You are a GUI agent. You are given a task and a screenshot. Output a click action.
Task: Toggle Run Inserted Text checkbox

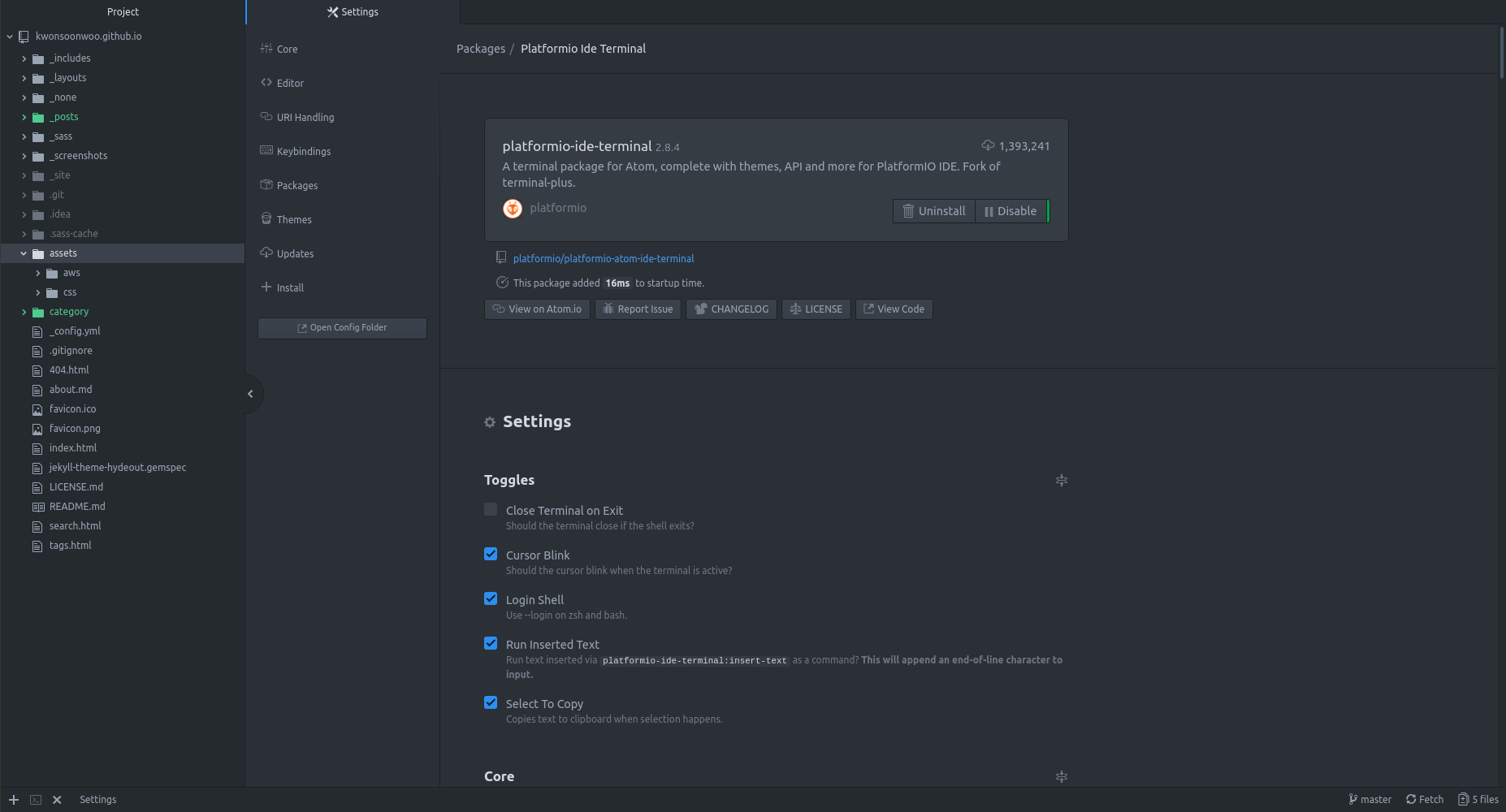(491, 643)
